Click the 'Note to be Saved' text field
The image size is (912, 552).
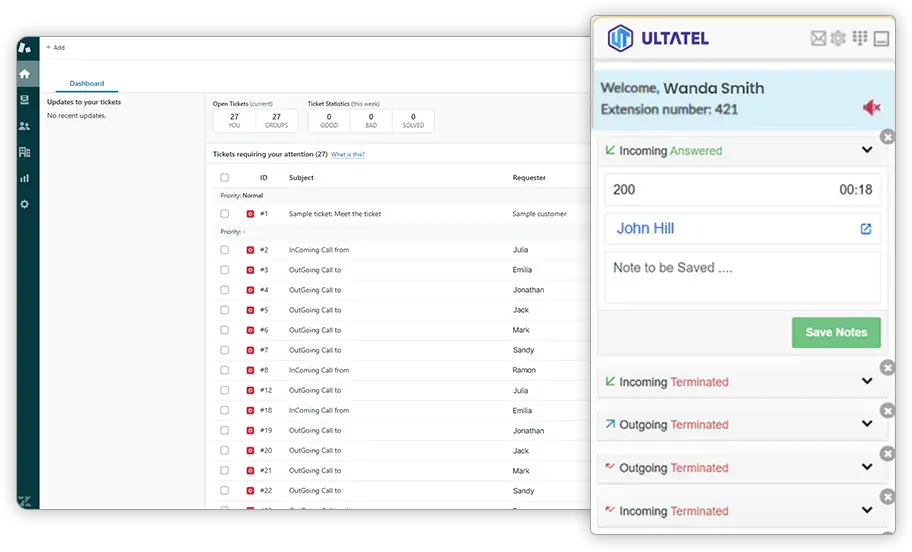[742, 277]
